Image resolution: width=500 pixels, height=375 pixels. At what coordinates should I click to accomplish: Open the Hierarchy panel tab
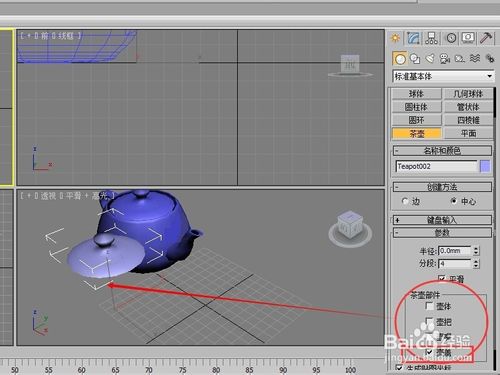(x=431, y=38)
